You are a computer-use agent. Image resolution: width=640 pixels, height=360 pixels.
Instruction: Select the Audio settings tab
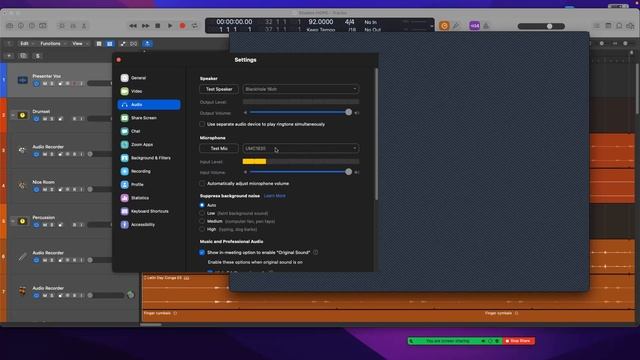tap(149, 104)
